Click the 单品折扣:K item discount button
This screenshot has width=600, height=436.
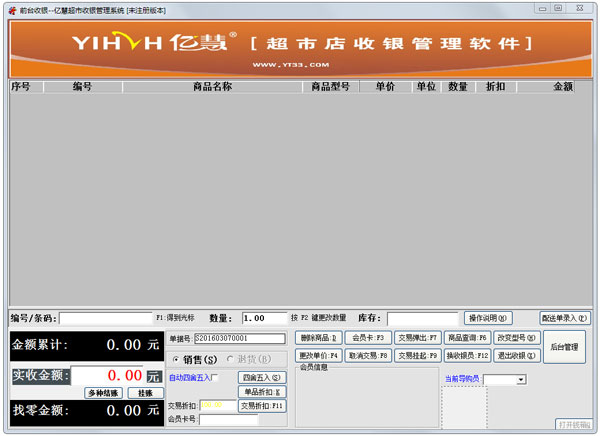[262, 392]
